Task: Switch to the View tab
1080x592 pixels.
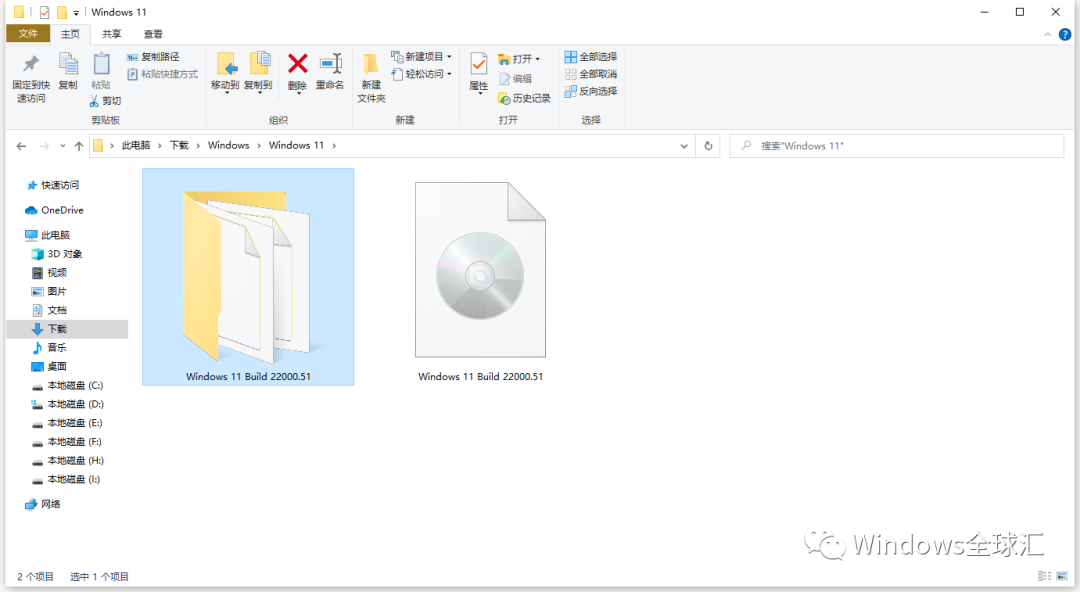Action: point(153,34)
